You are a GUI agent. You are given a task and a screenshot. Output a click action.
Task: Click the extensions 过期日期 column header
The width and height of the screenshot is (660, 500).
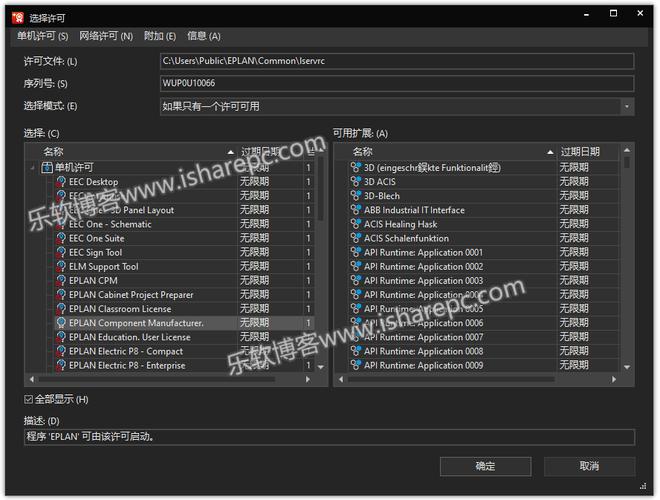pyautogui.click(x=588, y=152)
